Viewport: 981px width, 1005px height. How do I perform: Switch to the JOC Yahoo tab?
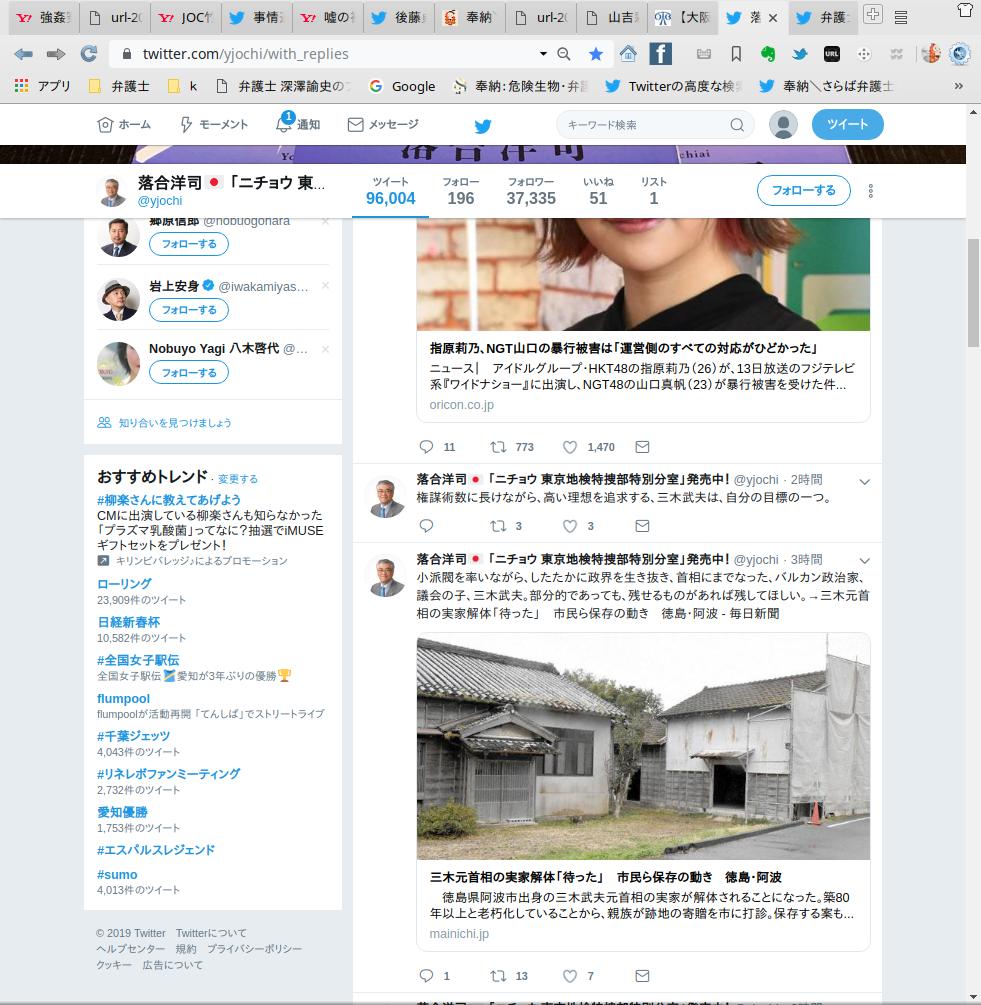click(x=186, y=18)
